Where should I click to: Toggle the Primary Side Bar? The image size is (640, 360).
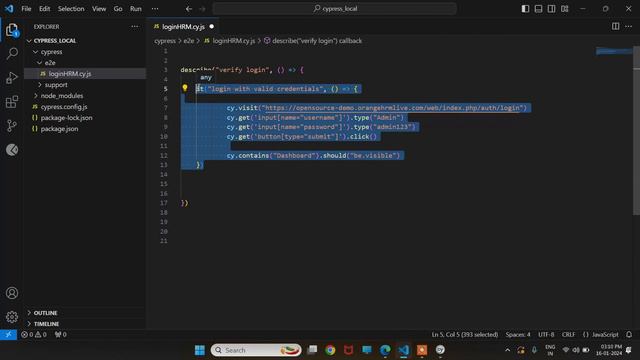(525, 9)
